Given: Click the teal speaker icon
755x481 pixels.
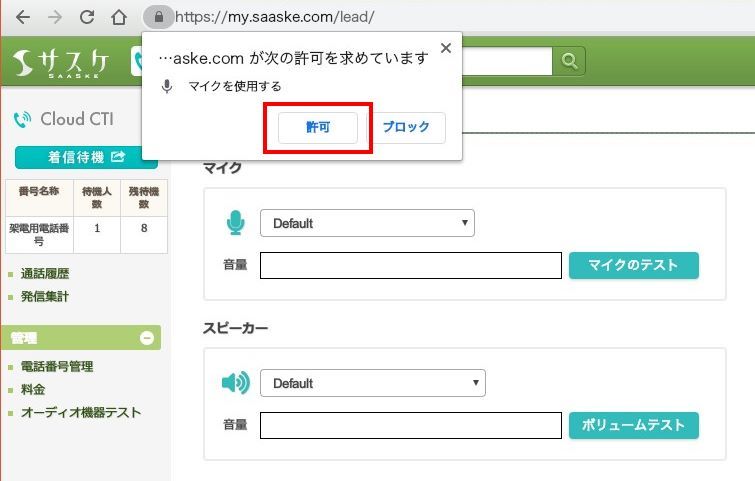Looking at the screenshot, I should coord(235,383).
